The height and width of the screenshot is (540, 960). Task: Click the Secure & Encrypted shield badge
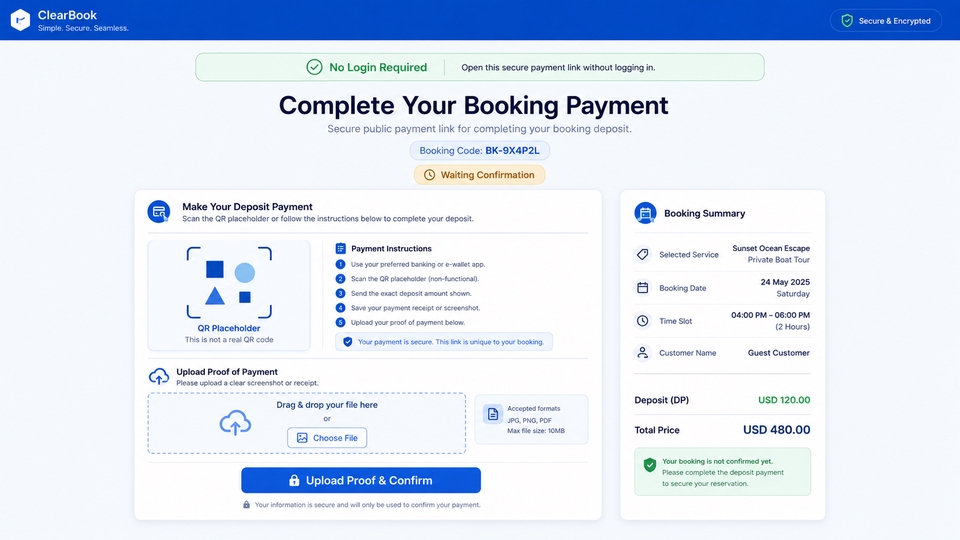tap(885, 20)
